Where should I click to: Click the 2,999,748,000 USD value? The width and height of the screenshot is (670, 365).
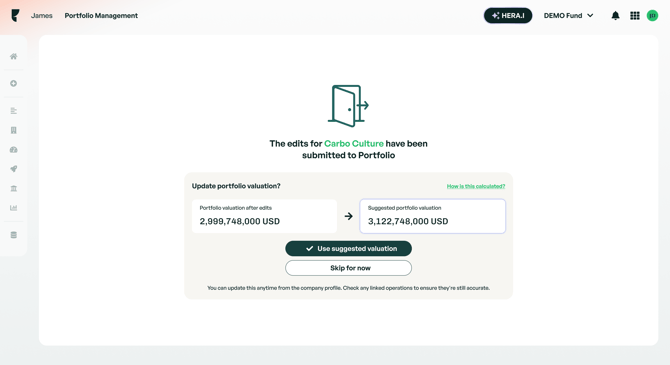(x=240, y=221)
